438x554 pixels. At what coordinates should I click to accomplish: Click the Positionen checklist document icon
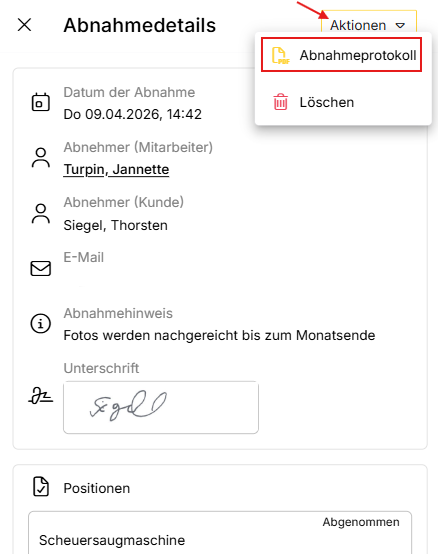click(x=41, y=487)
